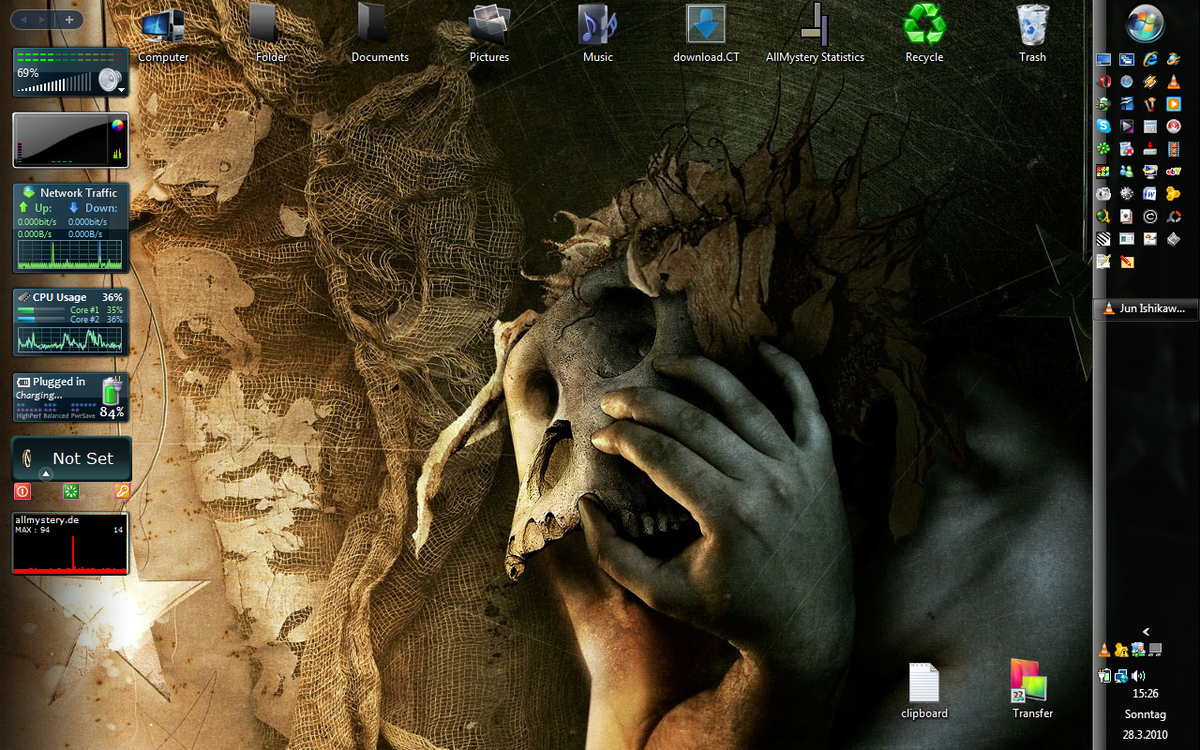Click the green equalizer bars on visualizer gadget
Image resolution: width=1200 pixels, height=750 pixels.
click(118, 154)
